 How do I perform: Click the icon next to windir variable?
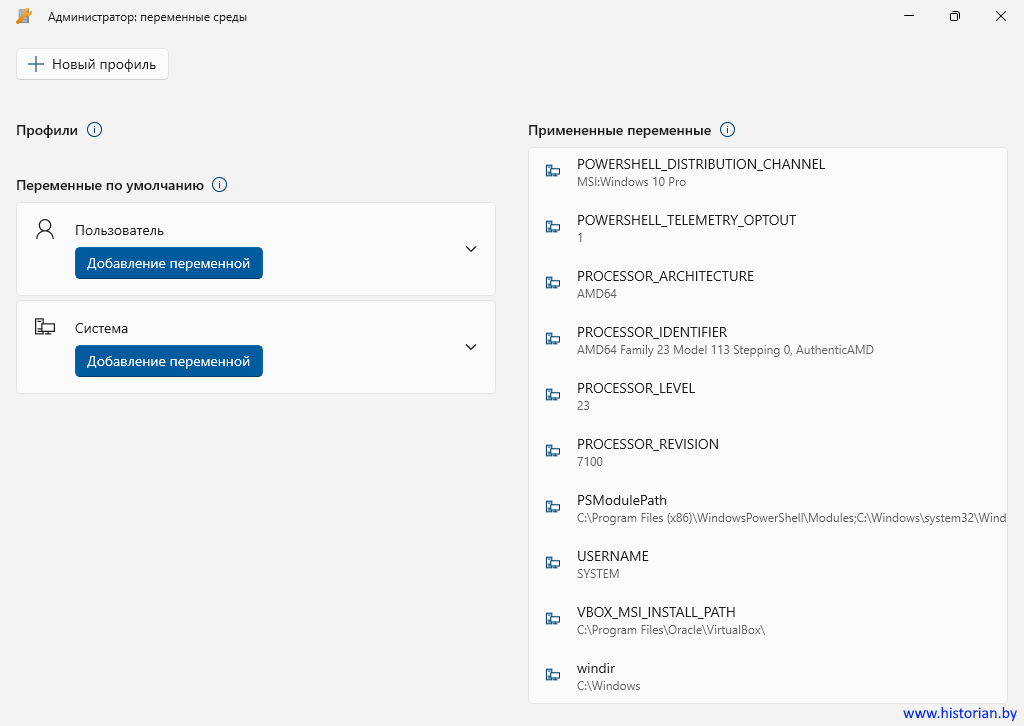pyautogui.click(x=552, y=675)
